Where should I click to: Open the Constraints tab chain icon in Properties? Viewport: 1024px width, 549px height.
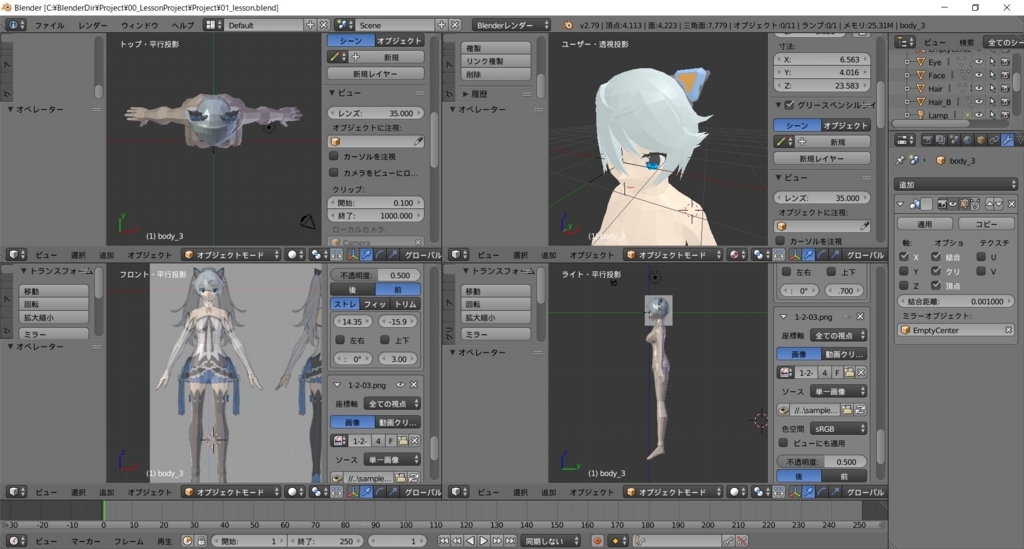tap(994, 140)
